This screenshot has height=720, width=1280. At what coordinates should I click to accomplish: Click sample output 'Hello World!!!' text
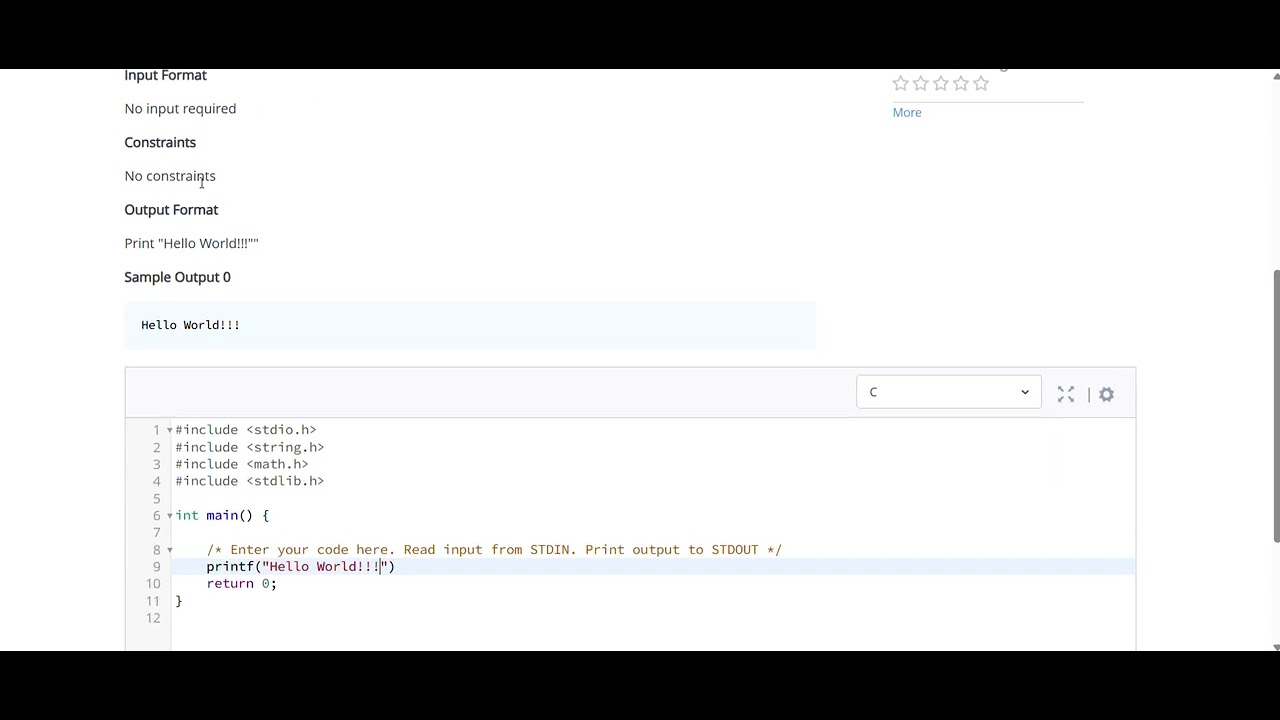coord(190,325)
